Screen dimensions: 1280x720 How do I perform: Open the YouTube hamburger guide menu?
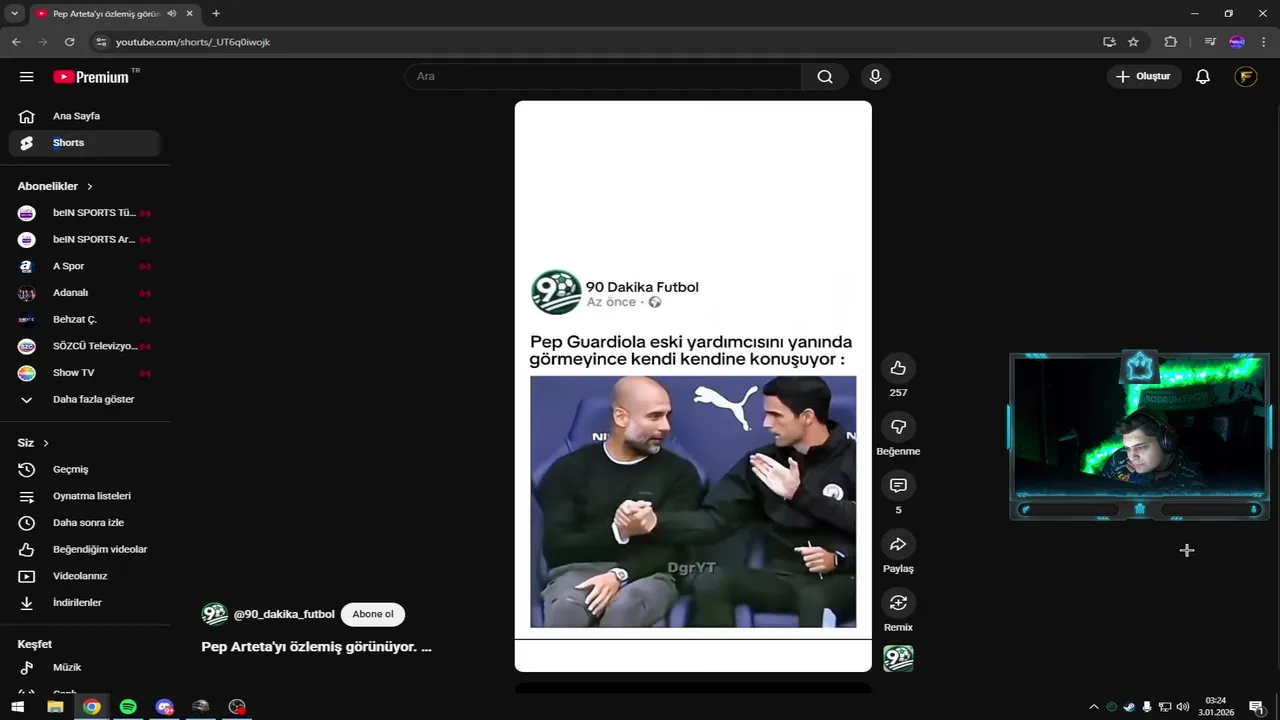27,77
